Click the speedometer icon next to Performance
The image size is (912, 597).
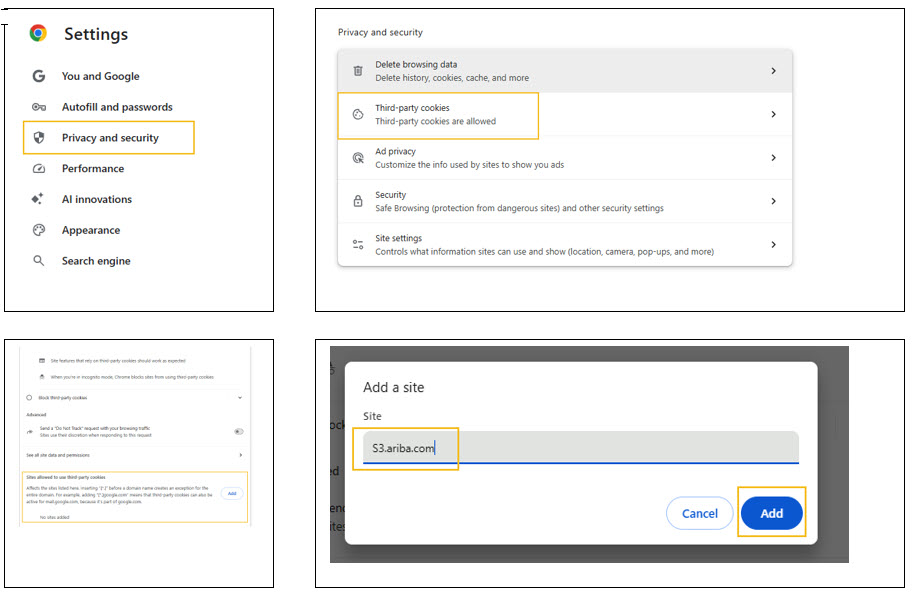click(x=39, y=169)
